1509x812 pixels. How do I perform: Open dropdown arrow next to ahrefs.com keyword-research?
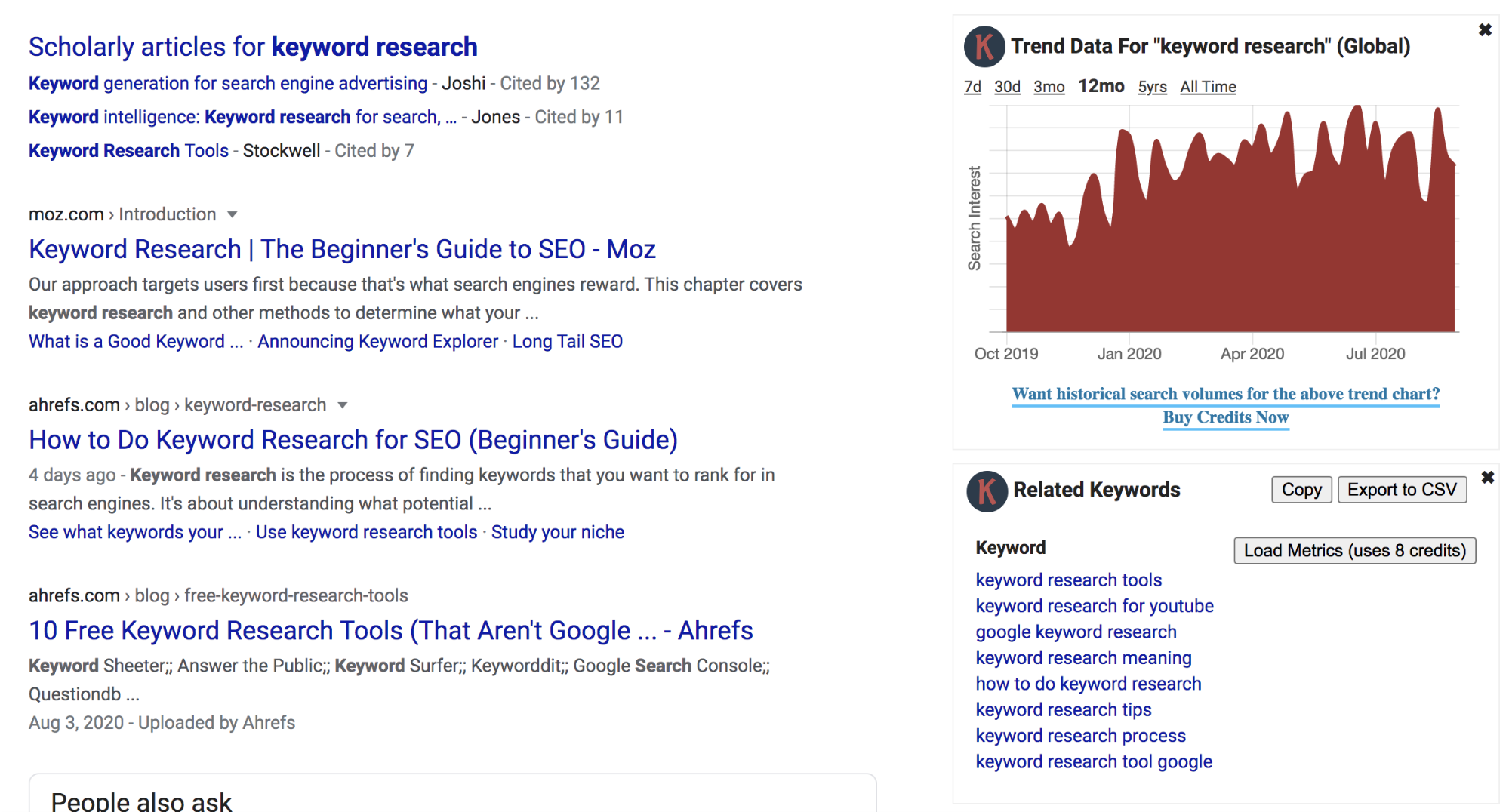343,406
